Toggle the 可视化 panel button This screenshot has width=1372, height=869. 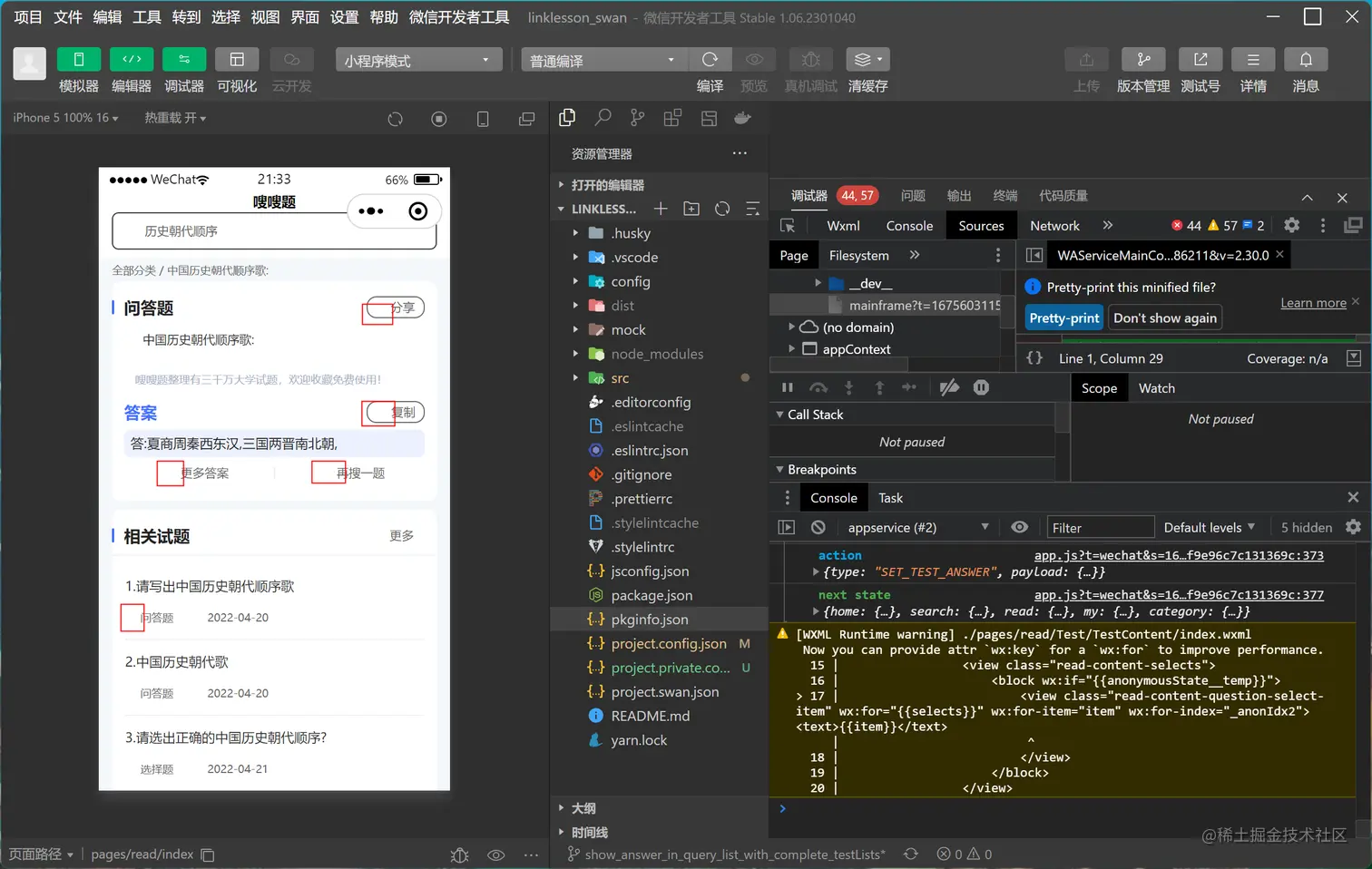pyautogui.click(x=237, y=59)
